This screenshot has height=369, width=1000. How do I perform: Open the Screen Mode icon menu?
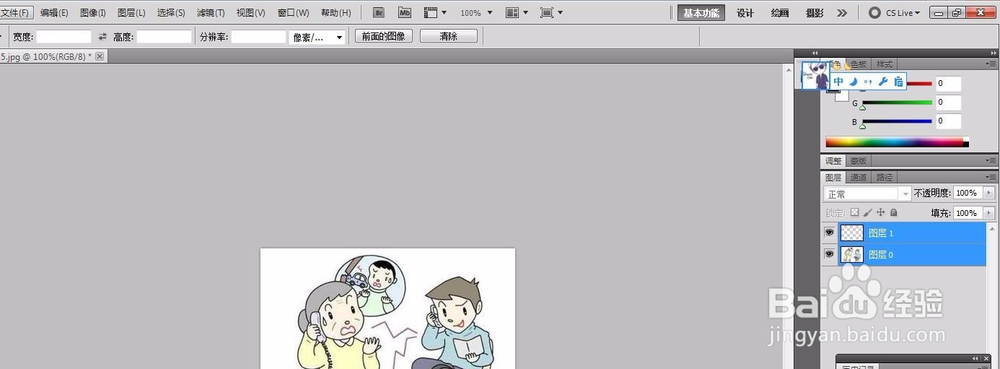(x=551, y=13)
